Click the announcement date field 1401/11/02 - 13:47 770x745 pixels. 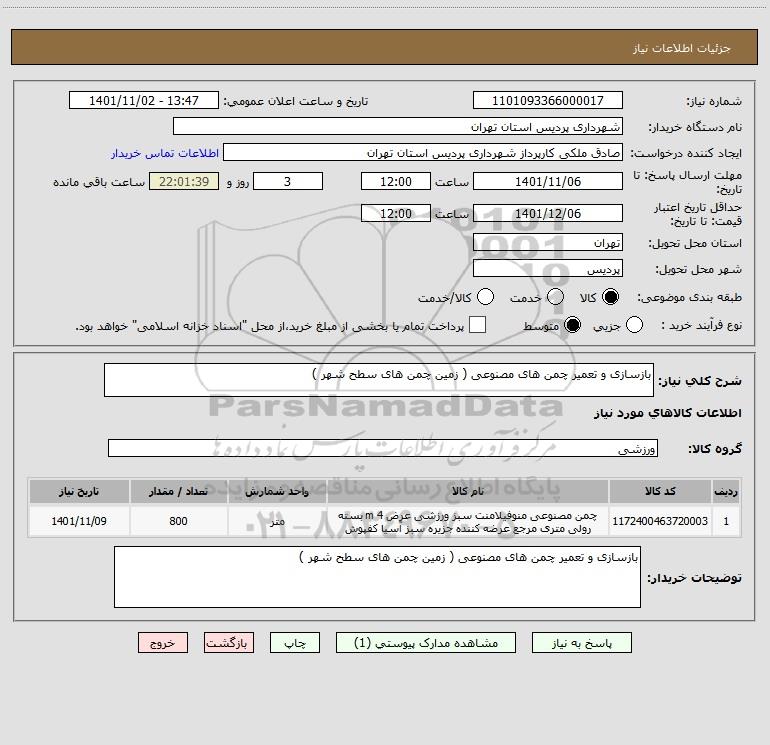pyautogui.click(x=144, y=101)
